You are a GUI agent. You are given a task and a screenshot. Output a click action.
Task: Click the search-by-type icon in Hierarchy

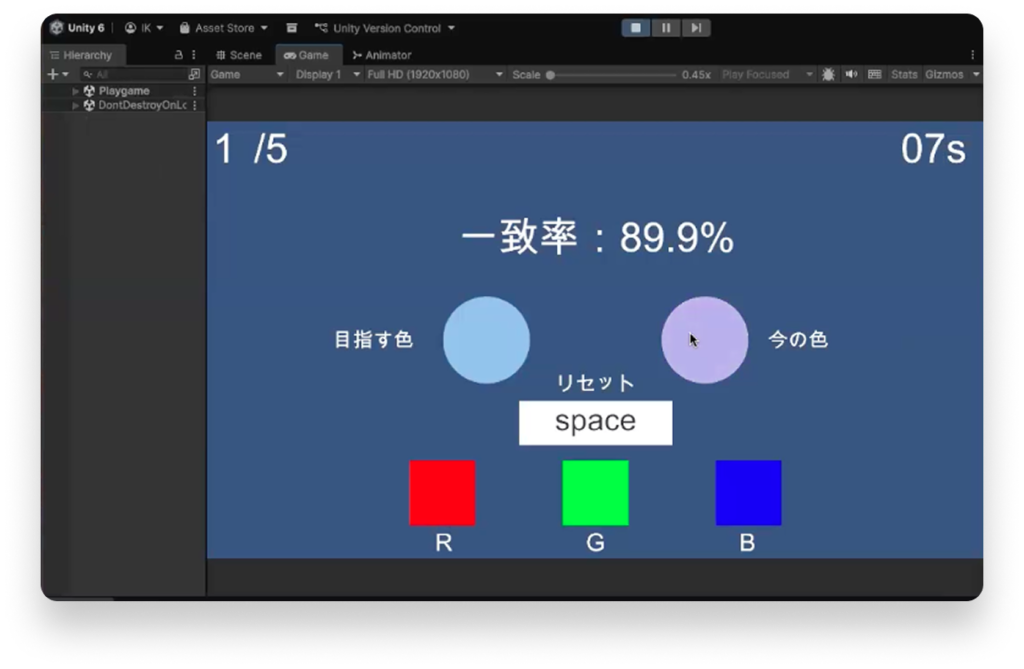pos(194,75)
